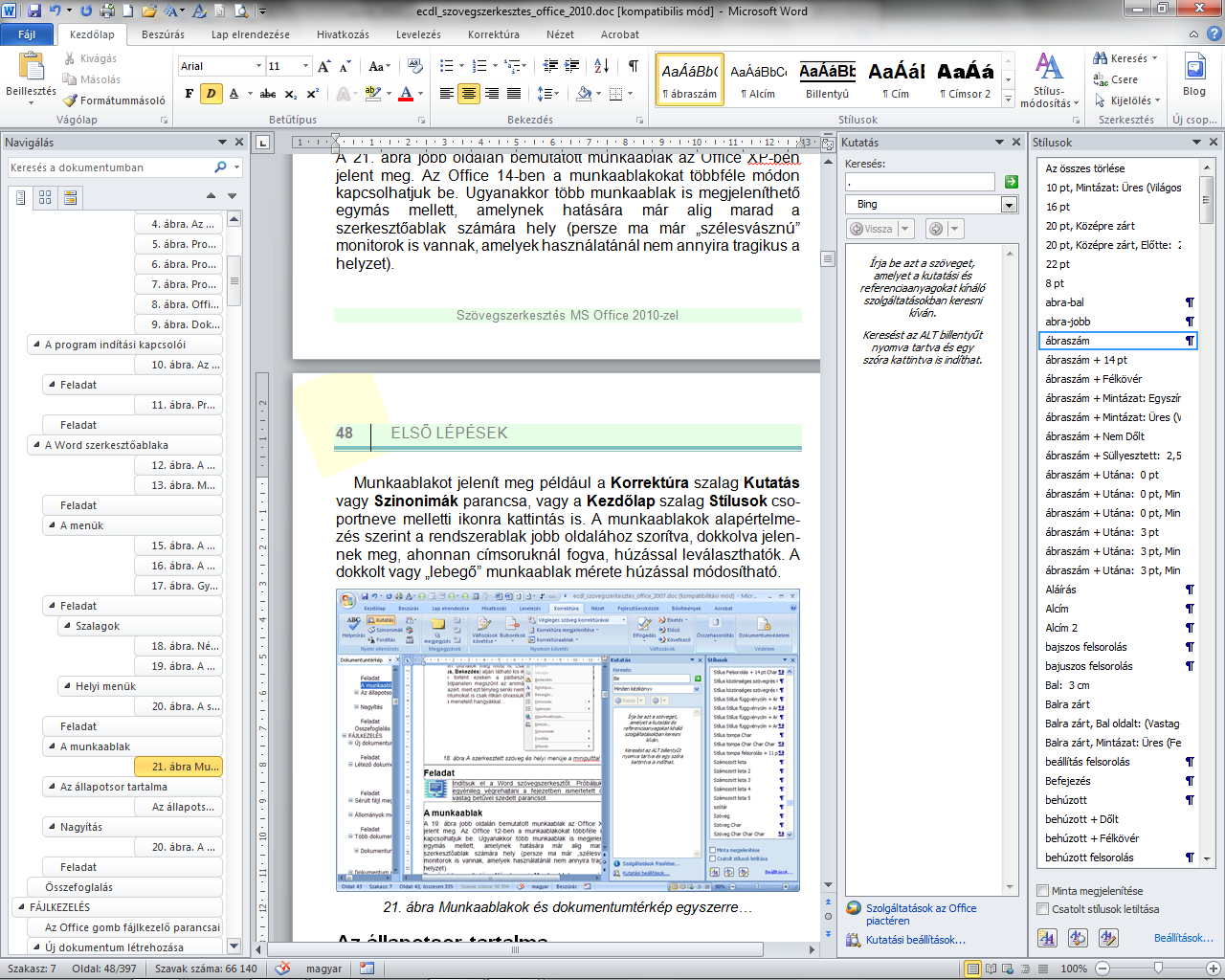Click the bullet list icon

446,66
